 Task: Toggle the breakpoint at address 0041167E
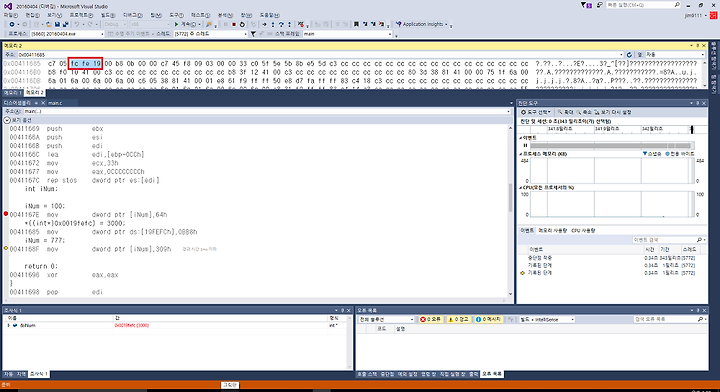click(6, 214)
